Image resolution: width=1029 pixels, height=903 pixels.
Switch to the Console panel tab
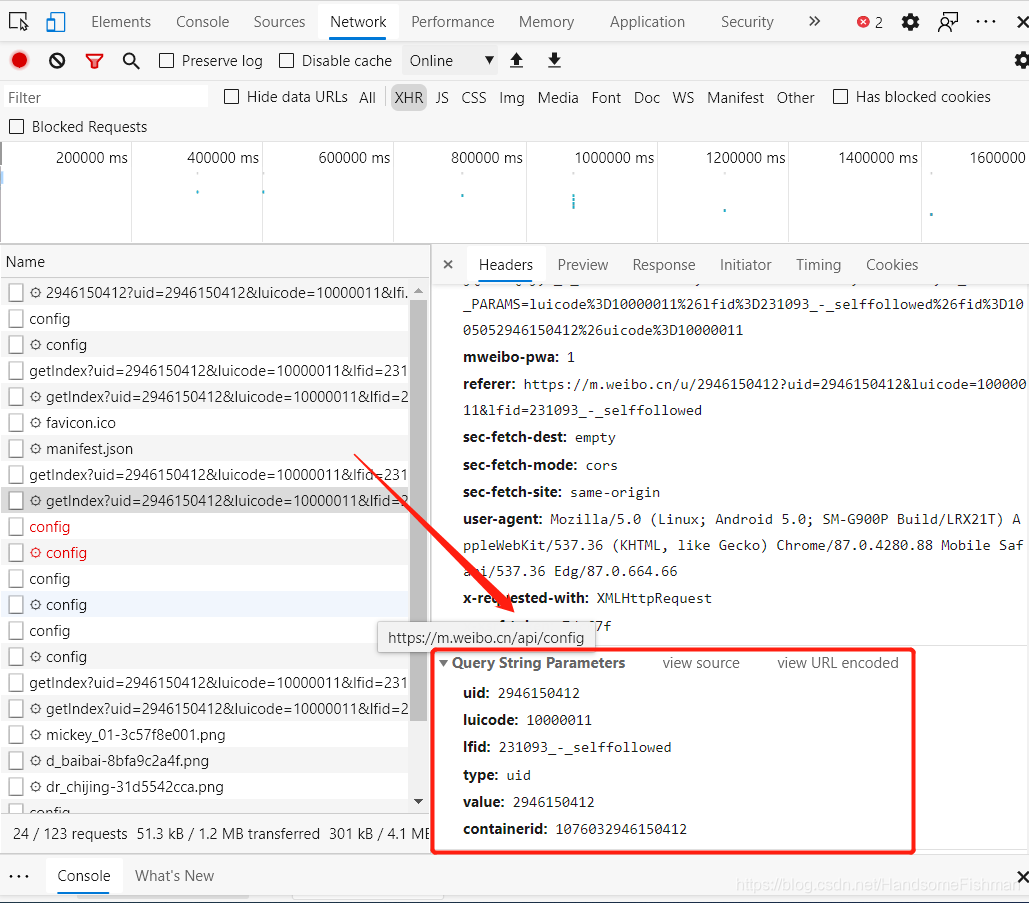click(202, 22)
